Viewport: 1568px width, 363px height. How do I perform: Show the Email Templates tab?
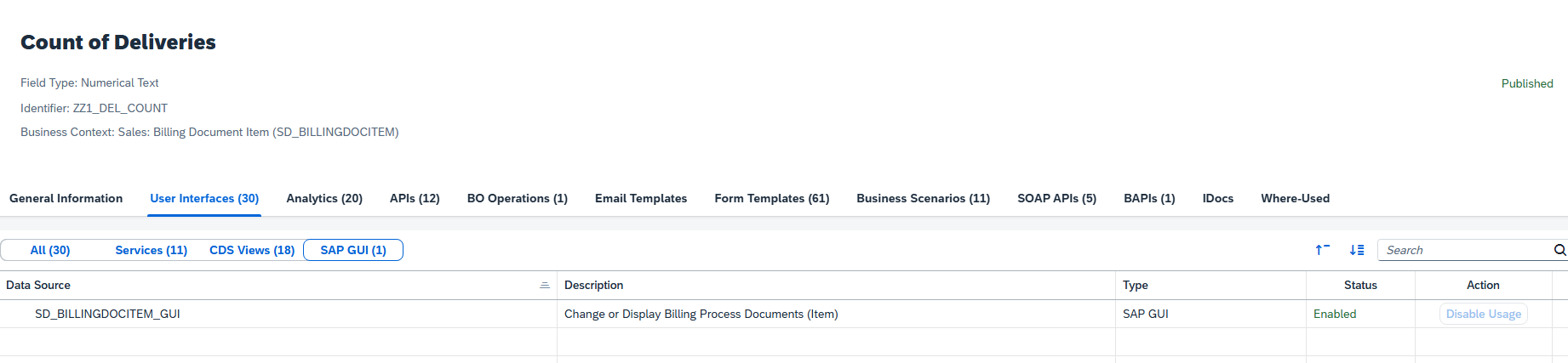(x=640, y=198)
